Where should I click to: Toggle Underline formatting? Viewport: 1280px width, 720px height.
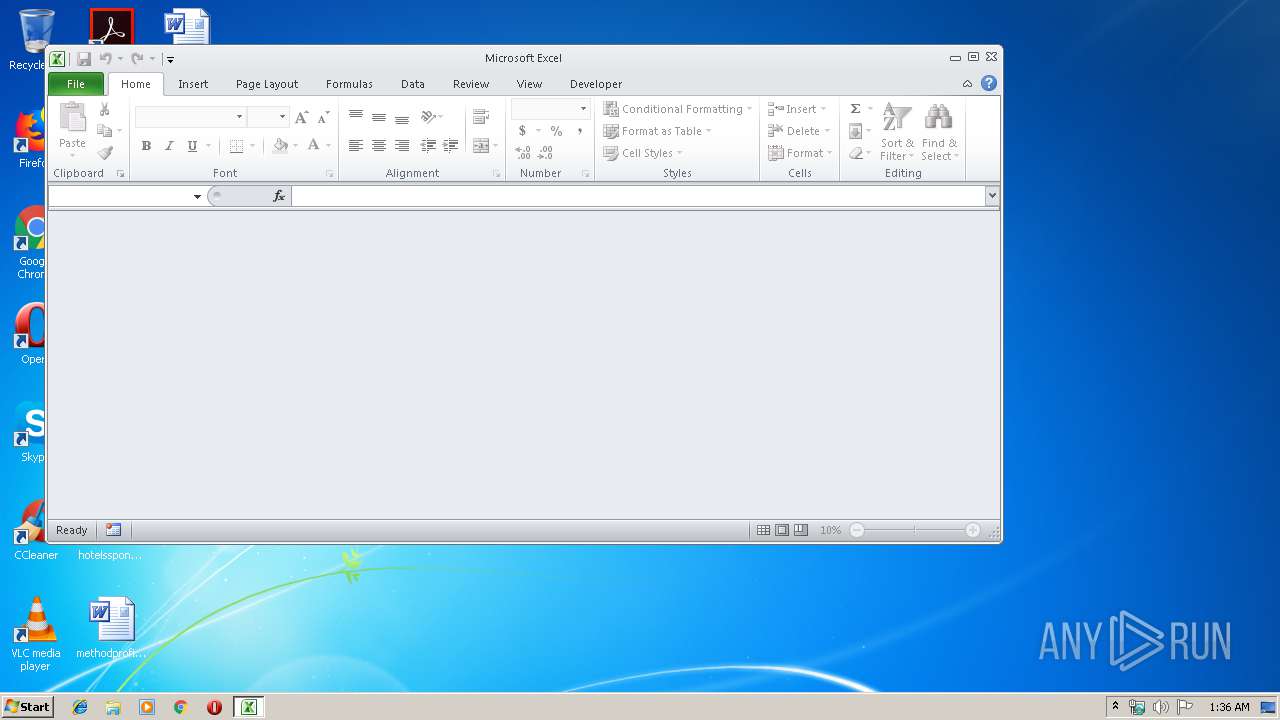click(x=192, y=146)
